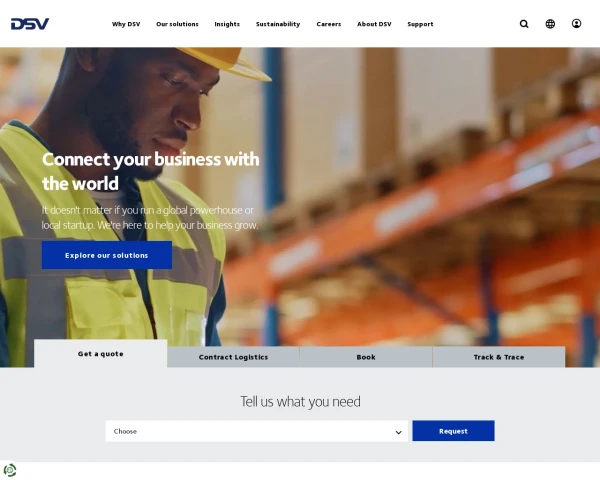Image resolution: width=600 pixels, height=480 pixels.
Task: Open the Insights menu
Action: 227,24
